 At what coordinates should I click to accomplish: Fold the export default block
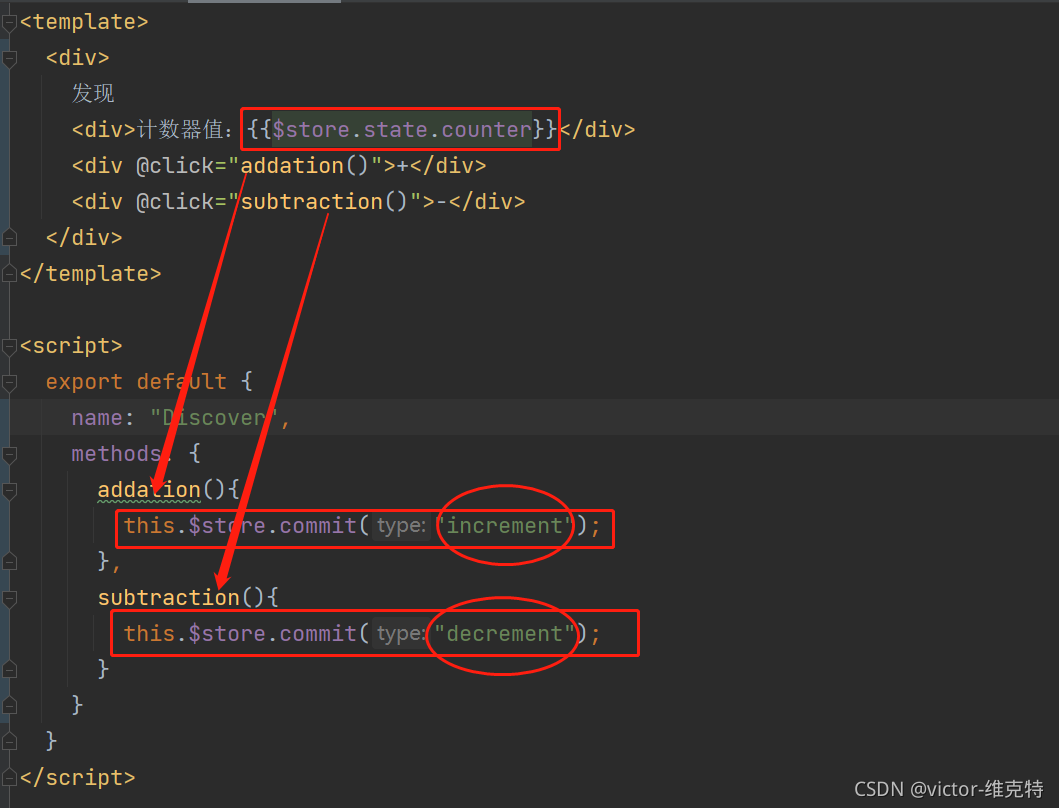coord(9,382)
